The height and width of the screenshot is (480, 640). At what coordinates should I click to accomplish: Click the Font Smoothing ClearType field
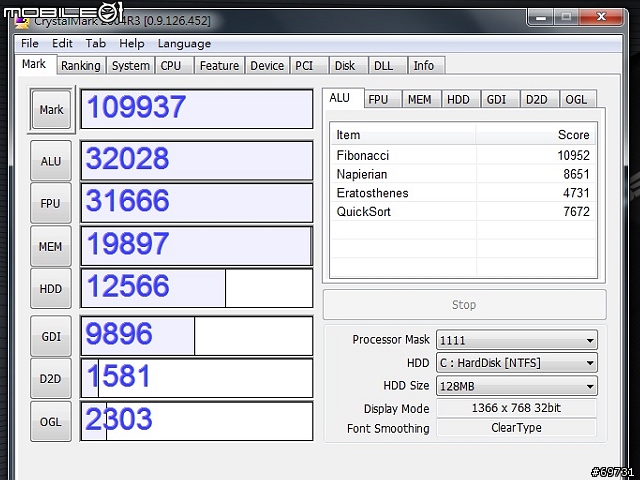point(516,428)
